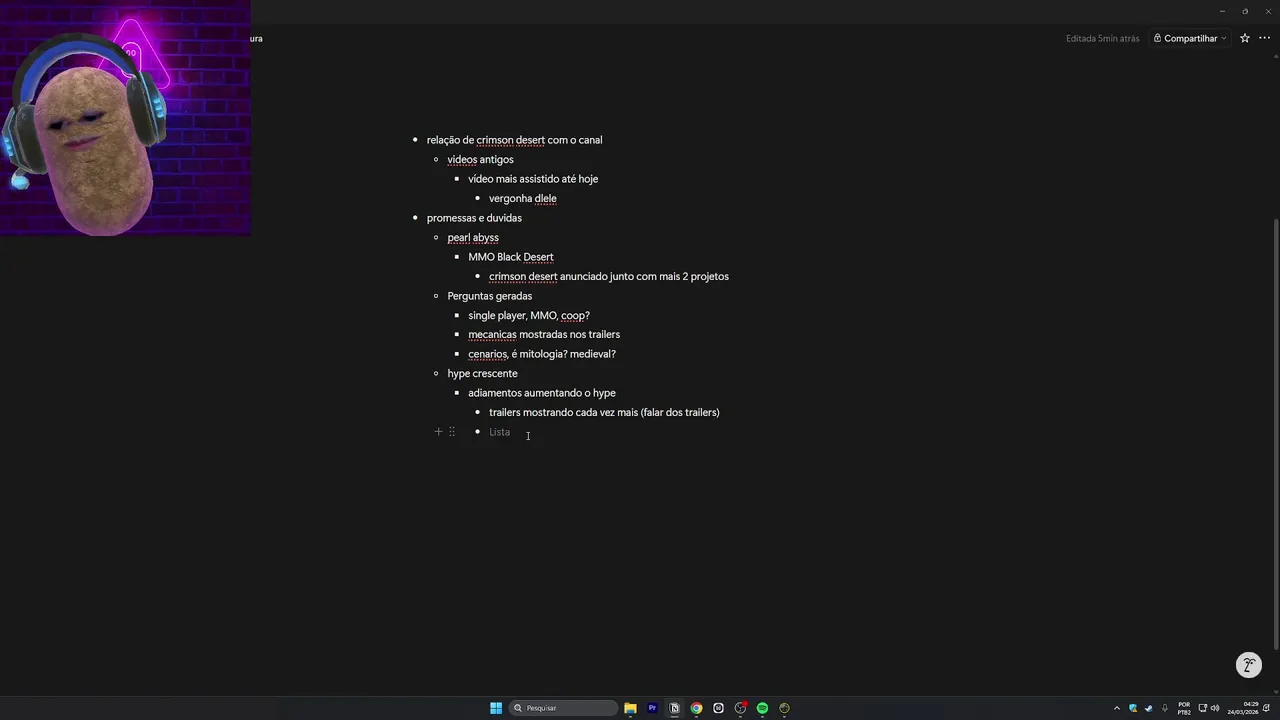Click the Pesquisar taskbar search box

click(562, 708)
